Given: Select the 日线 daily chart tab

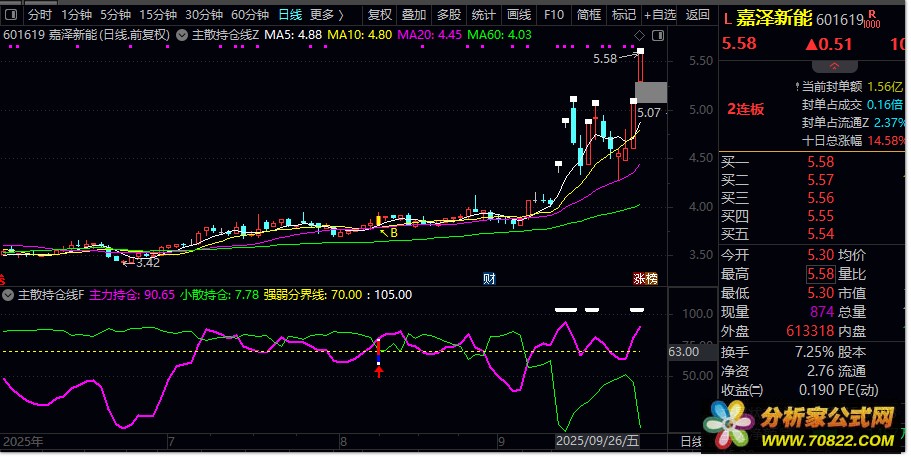Looking at the screenshot, I should click(x=290, y=15).
